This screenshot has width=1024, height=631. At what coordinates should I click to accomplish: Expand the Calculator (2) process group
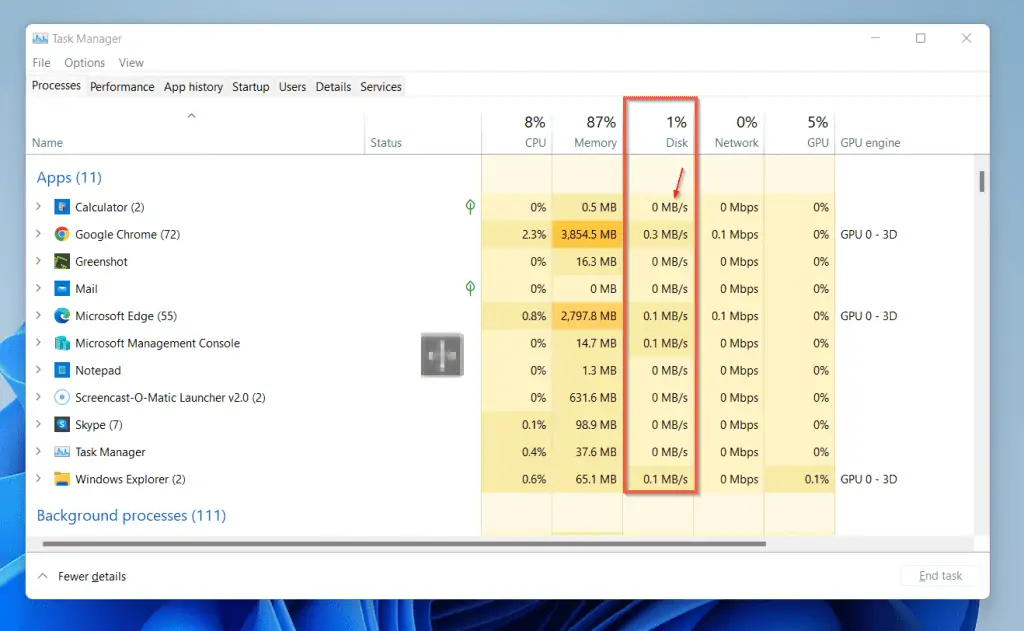tap(39, 206)
